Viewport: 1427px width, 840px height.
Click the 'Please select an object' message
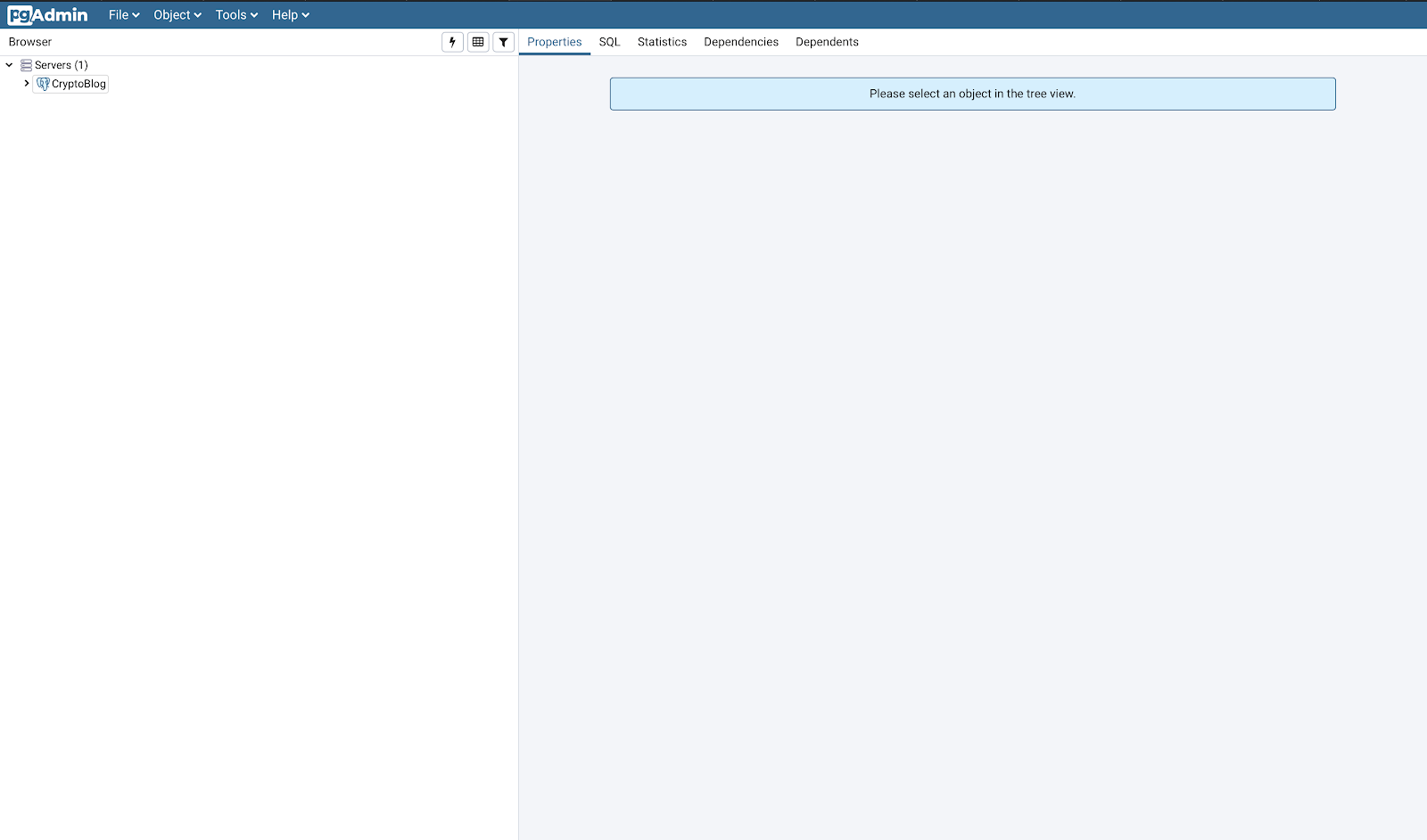[972, 94]
